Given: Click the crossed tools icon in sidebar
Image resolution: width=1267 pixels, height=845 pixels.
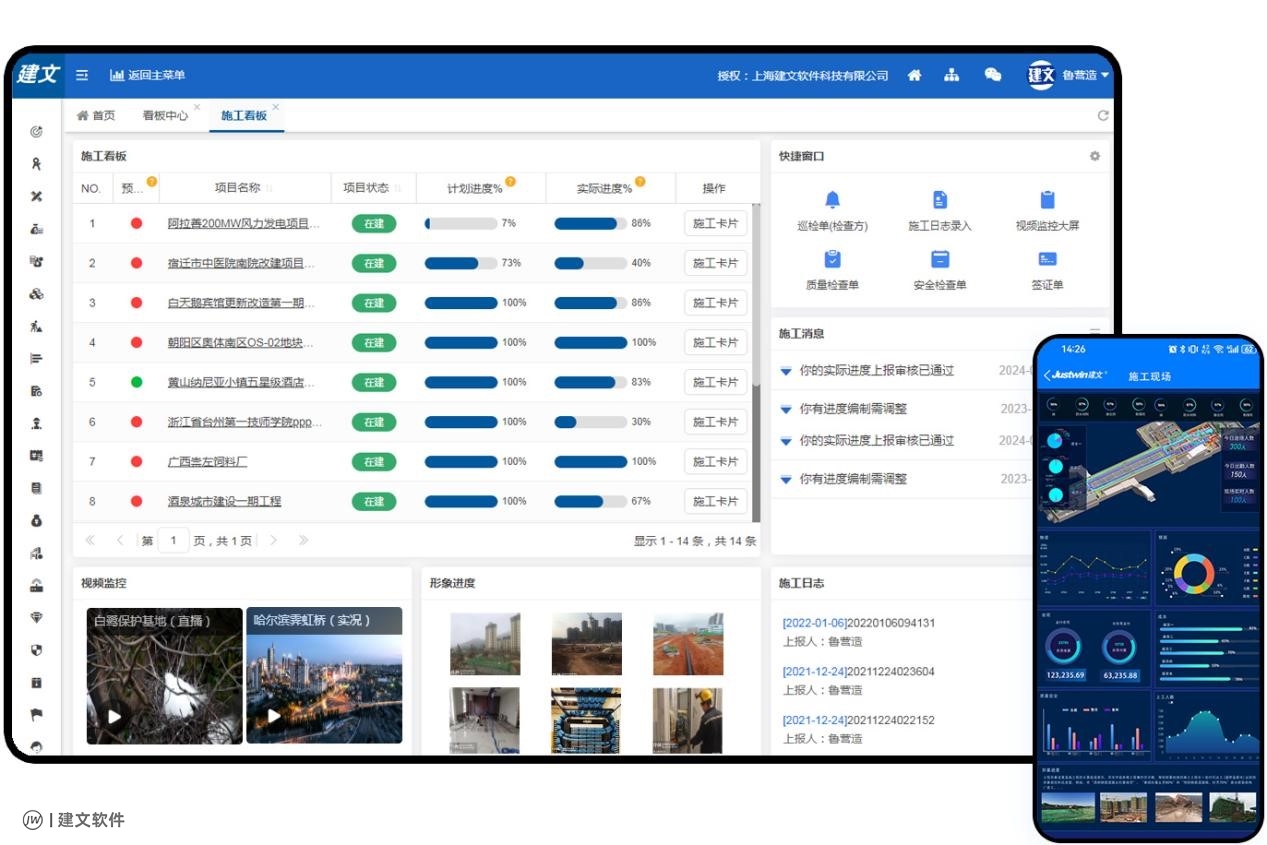Looking at the screenshot, I should coord(37,196).
